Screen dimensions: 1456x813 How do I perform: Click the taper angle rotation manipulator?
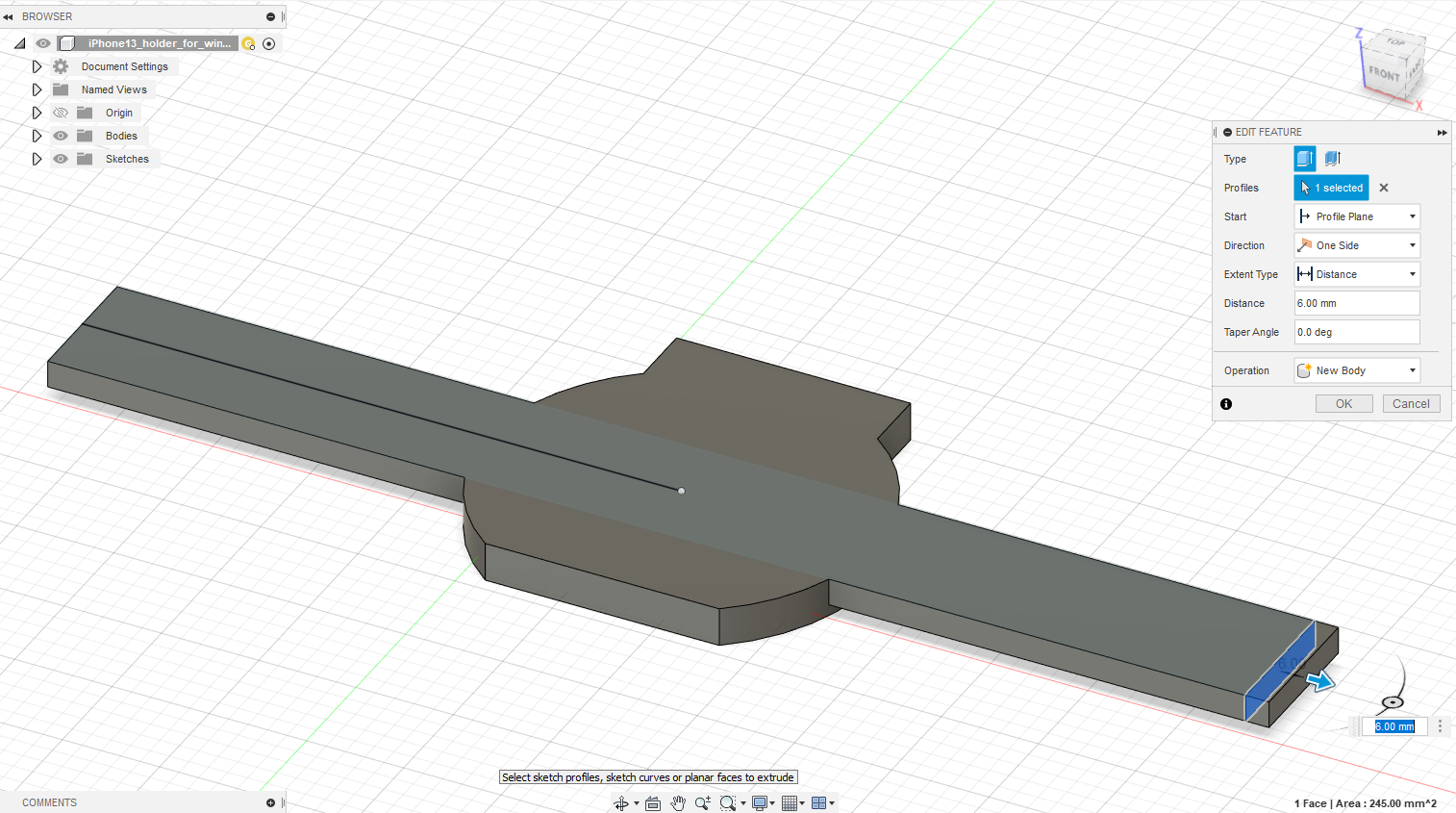click(x=1392, y=701)
